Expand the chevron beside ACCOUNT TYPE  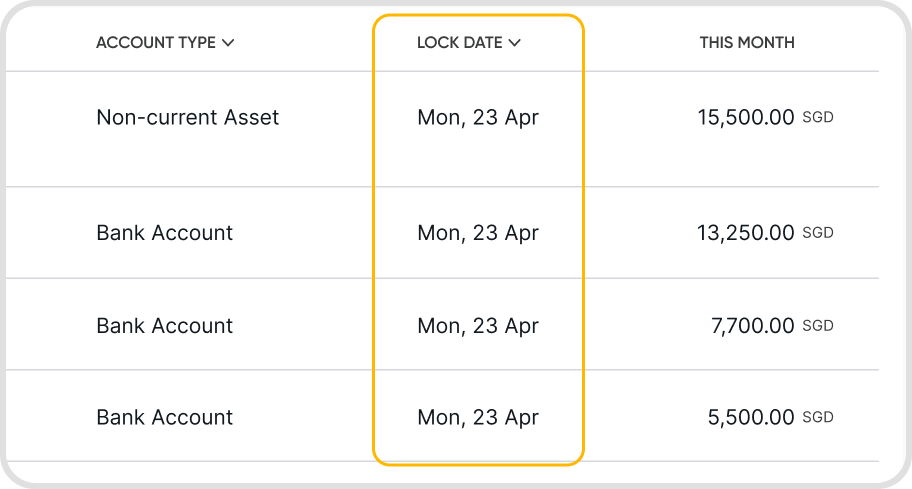pos(228,43)
